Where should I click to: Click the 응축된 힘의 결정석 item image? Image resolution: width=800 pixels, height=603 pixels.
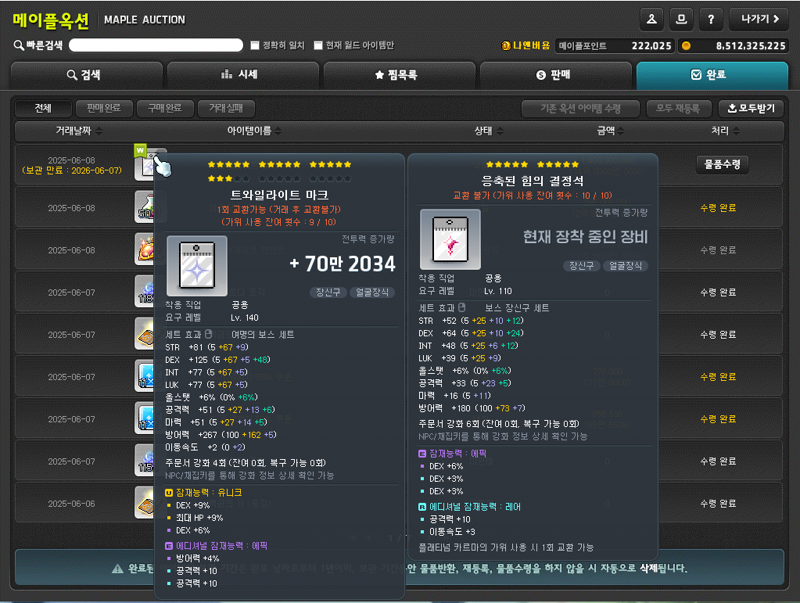(450, 239)
